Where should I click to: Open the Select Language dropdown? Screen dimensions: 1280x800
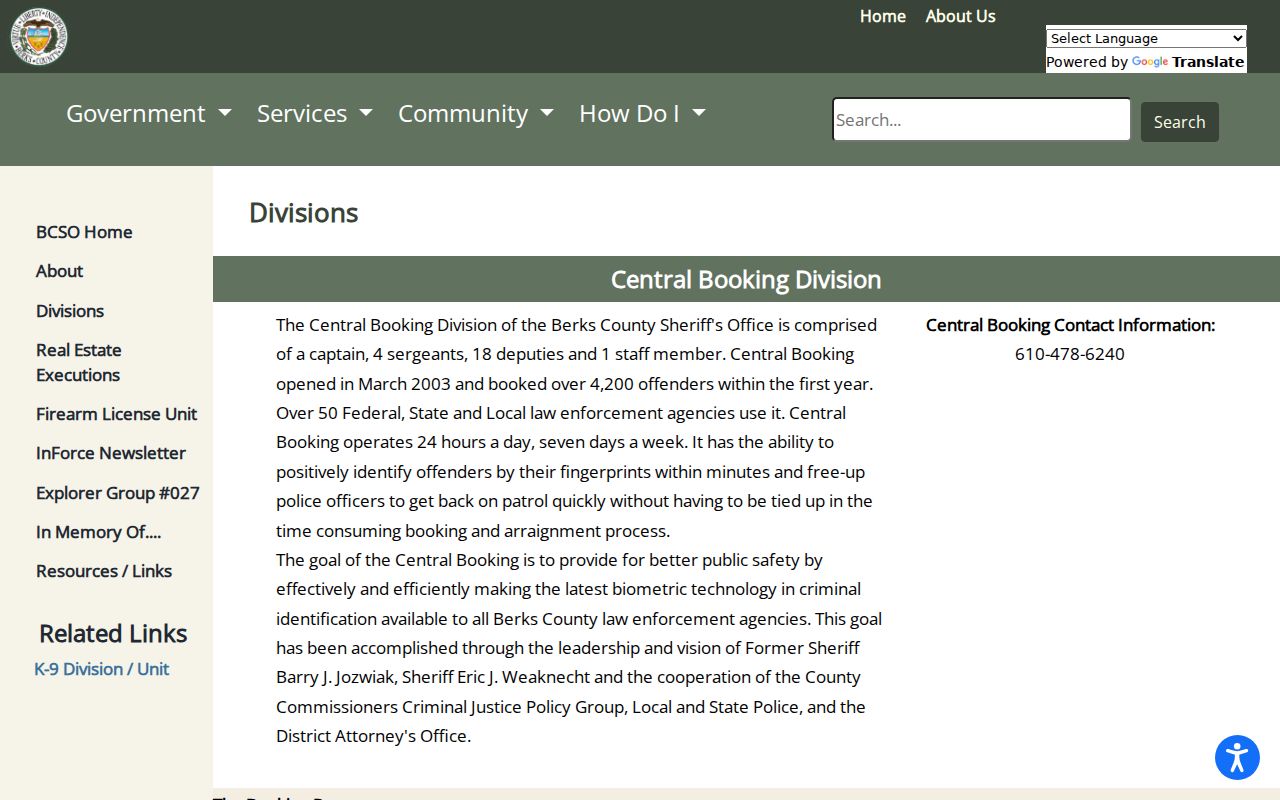(1146, 38)
